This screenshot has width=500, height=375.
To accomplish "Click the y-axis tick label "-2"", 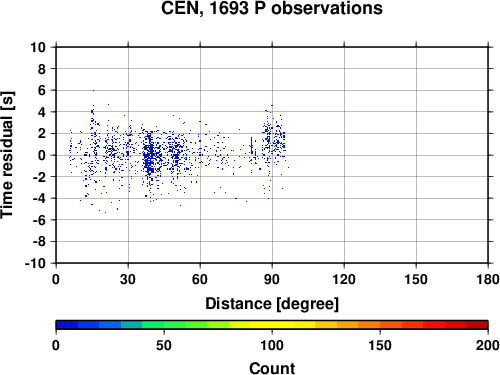I will click(x=39, y=177).
